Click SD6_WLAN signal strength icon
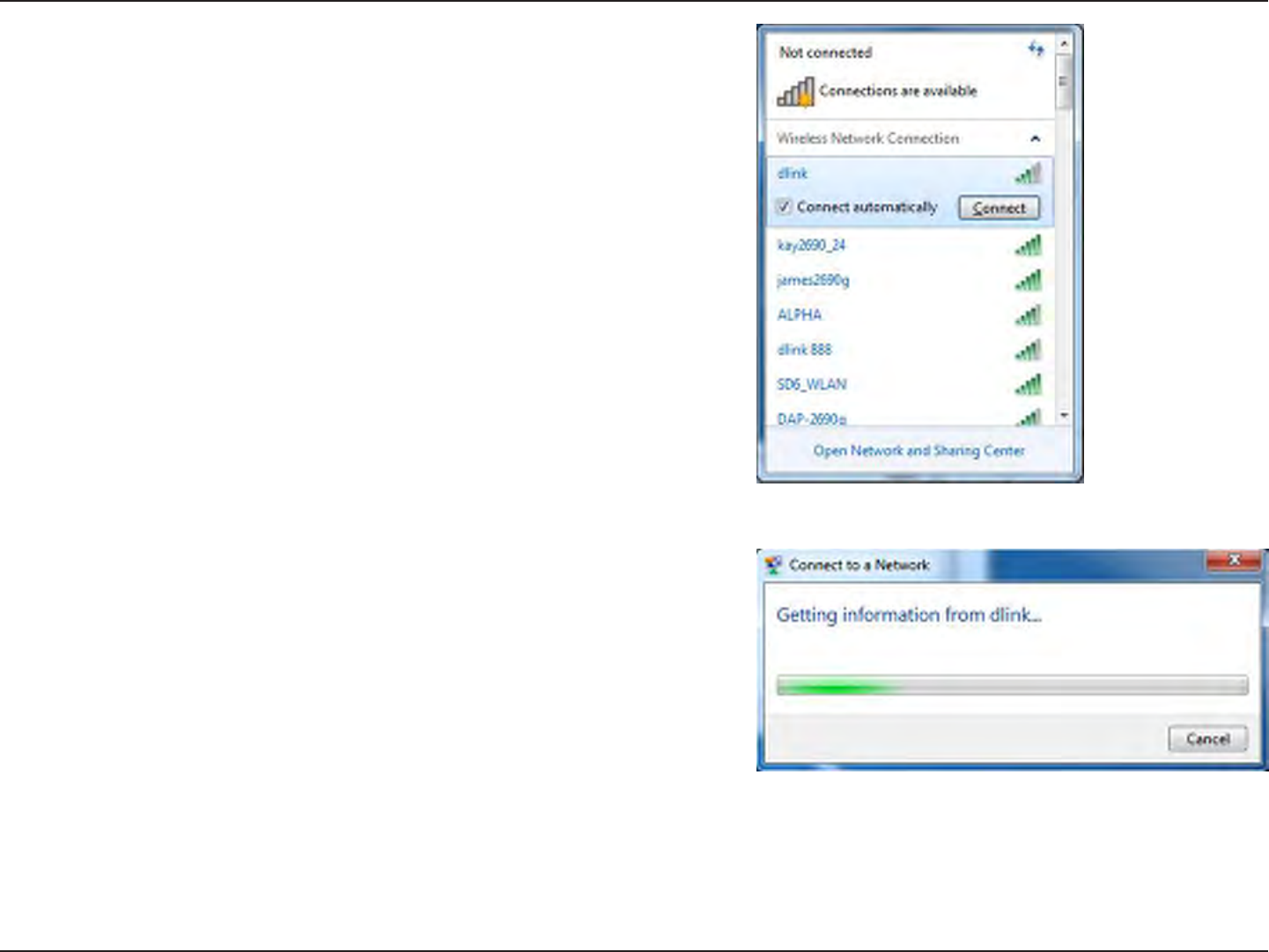1269x952 pixels. [x=1029, y=384]
